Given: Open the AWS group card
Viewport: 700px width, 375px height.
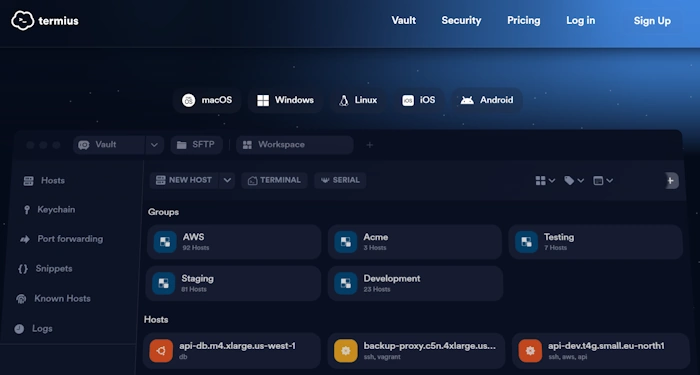Looking at the screenshot, I should 234,242.
